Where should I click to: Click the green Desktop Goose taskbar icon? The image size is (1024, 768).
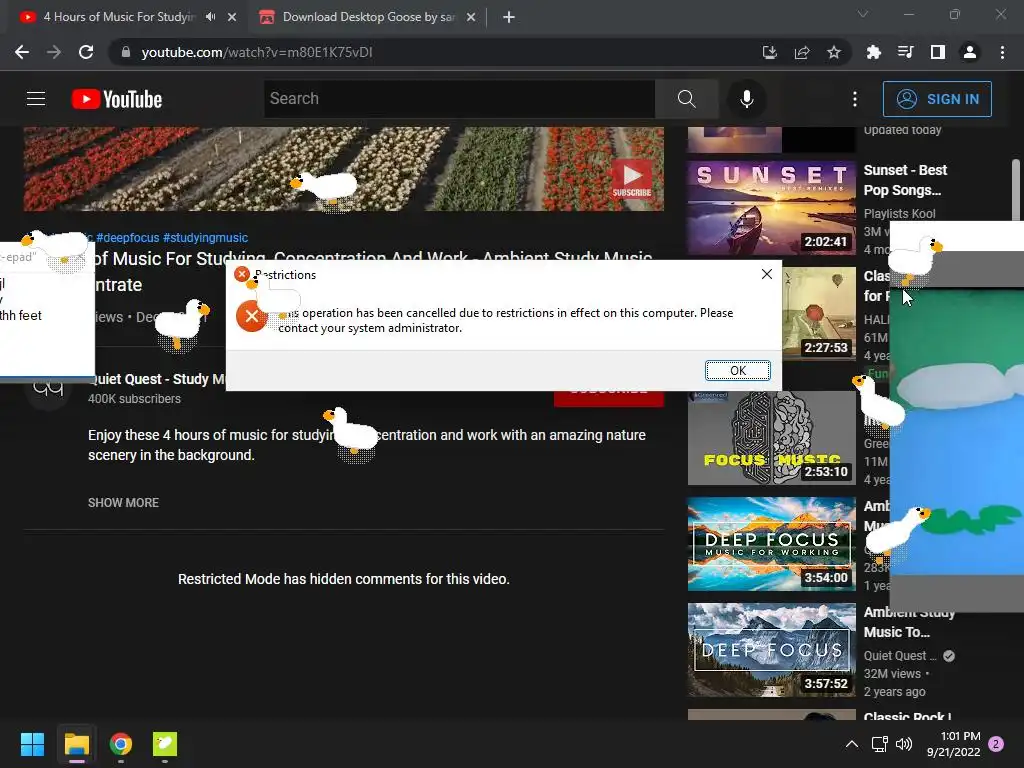(x=165, y=744)
